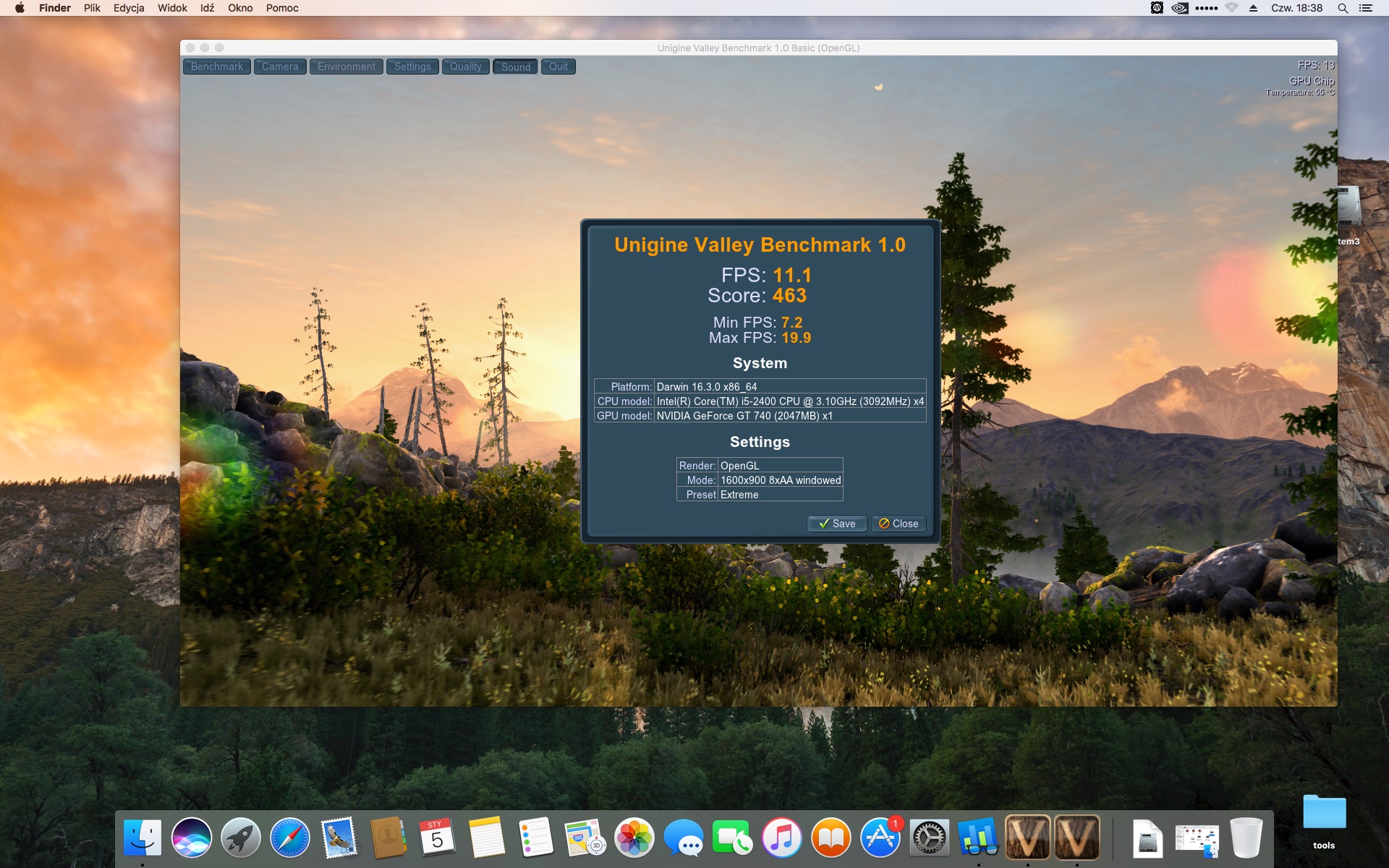Open Launchpad rocket icon

click(241, 838)
